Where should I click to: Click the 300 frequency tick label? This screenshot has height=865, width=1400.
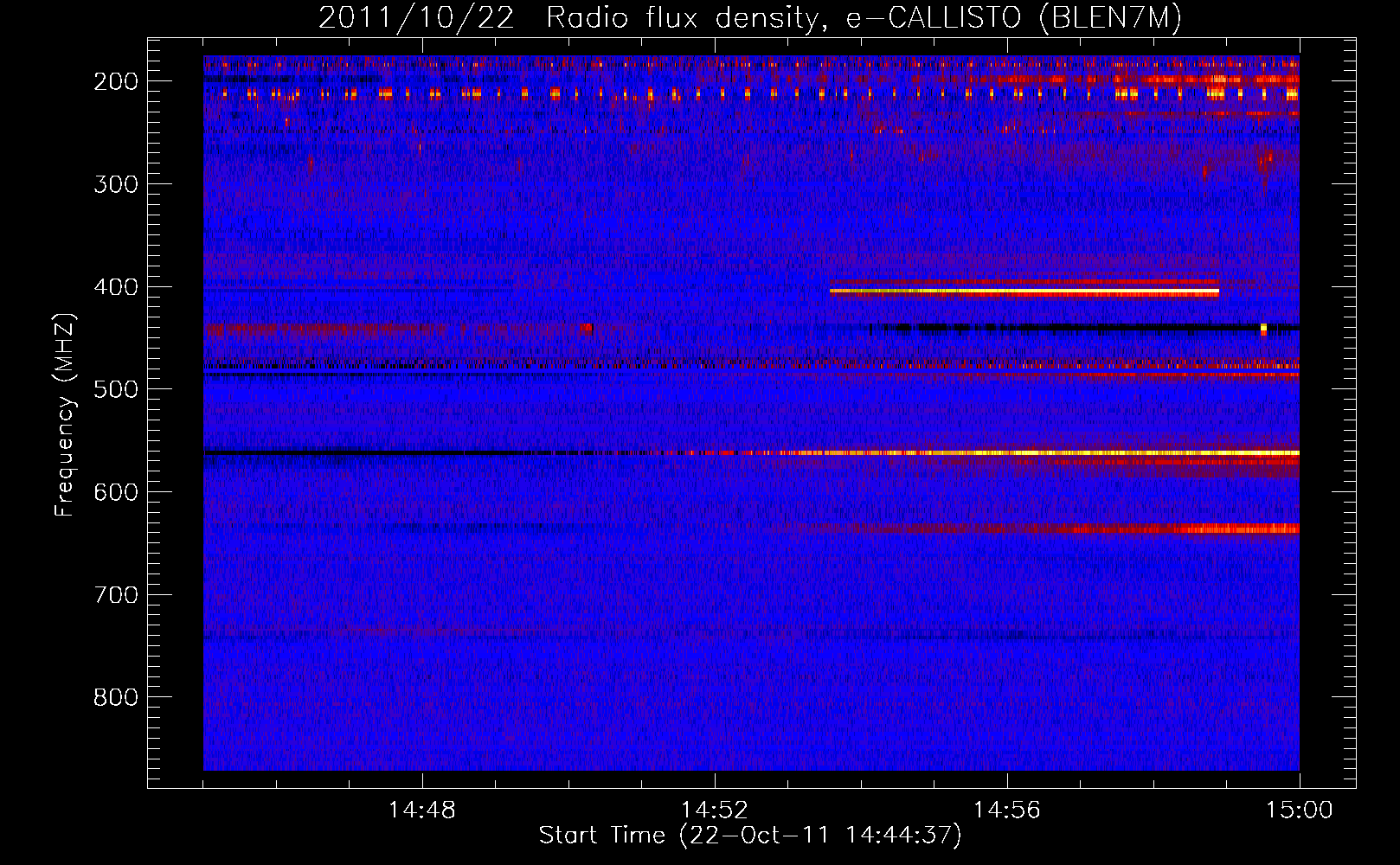click(116, 184)
